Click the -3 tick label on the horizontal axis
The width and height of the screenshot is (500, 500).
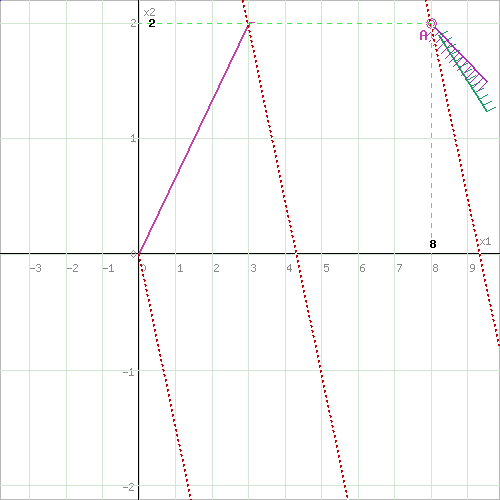coord(36,268)
